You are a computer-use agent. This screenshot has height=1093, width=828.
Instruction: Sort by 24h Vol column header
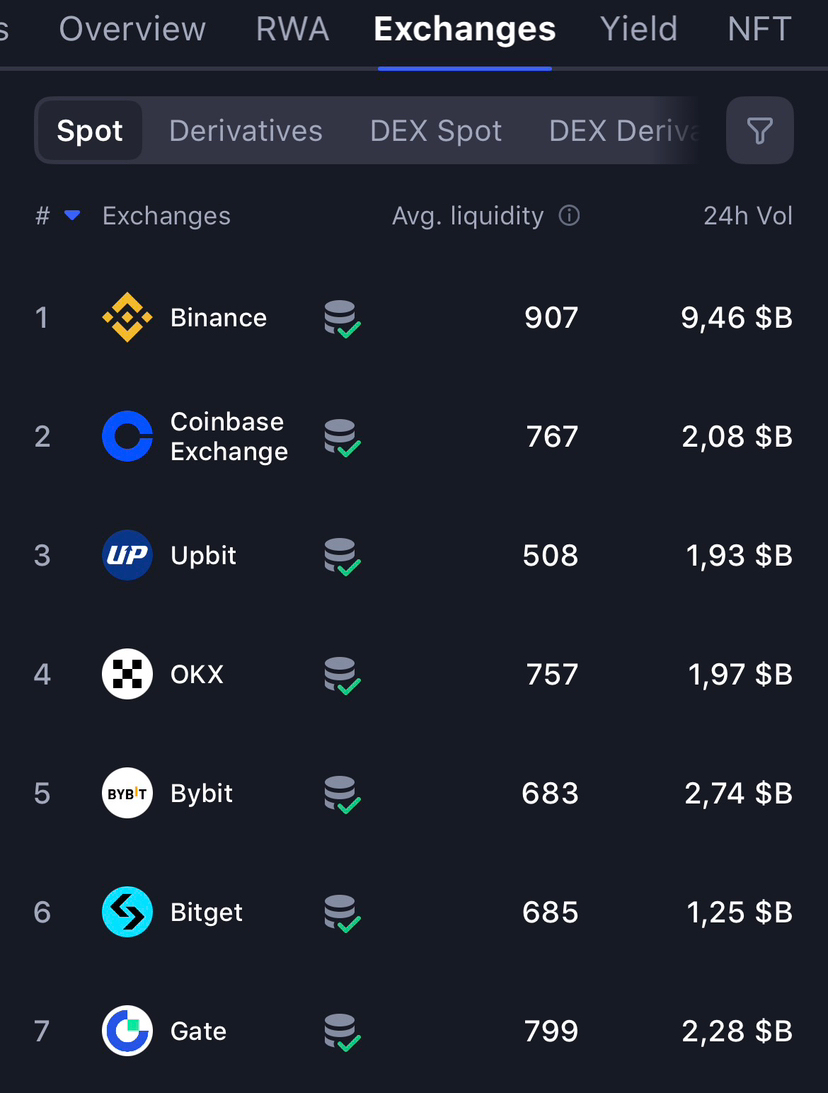(747, 216)
